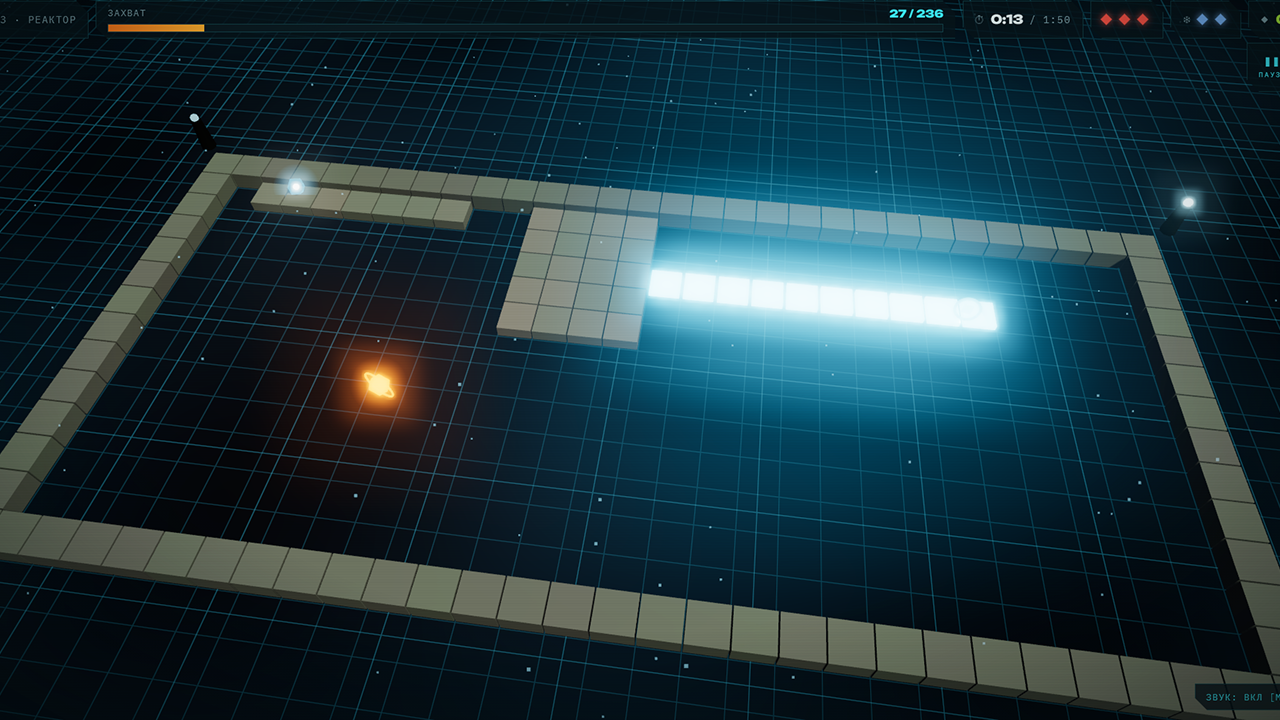Click the leftmost red life diamond
Viewport: 1280px width, 720px height.
pyautogui.click(x=1106, y=19)
